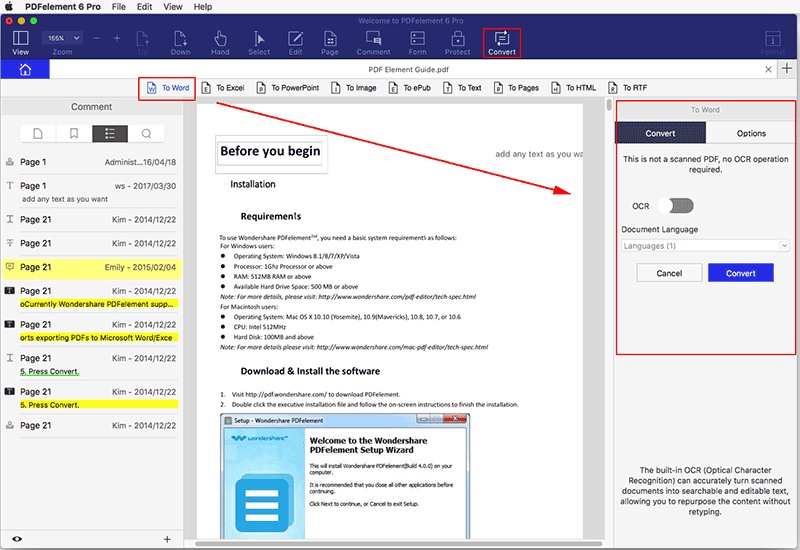The height and width of the screenshot is (550, 800).
Task: Open the Protect tool
Action: pyautogui.click(x=458, y=43)
